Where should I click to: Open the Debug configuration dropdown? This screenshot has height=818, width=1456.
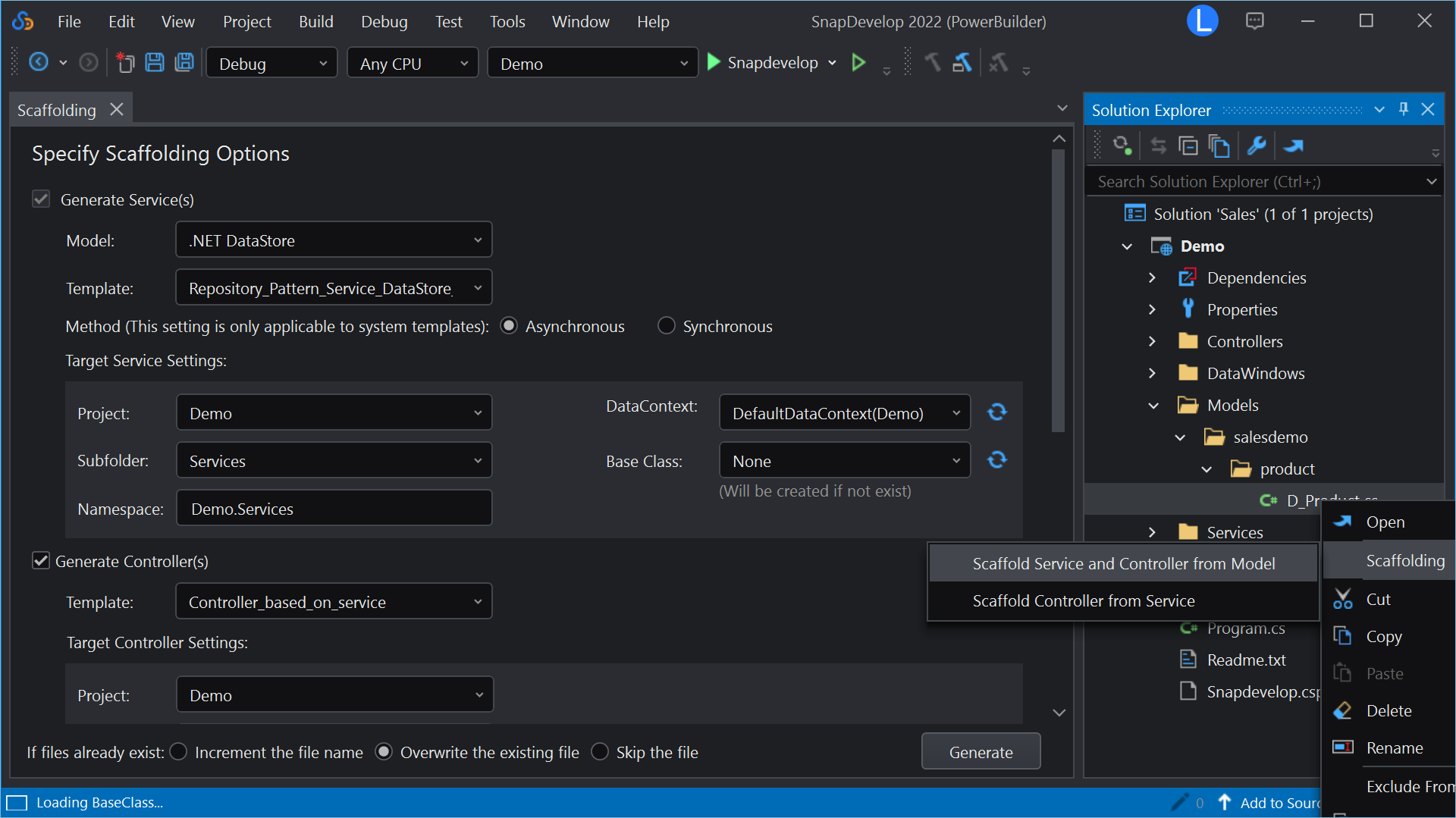[x=271, y=63]
